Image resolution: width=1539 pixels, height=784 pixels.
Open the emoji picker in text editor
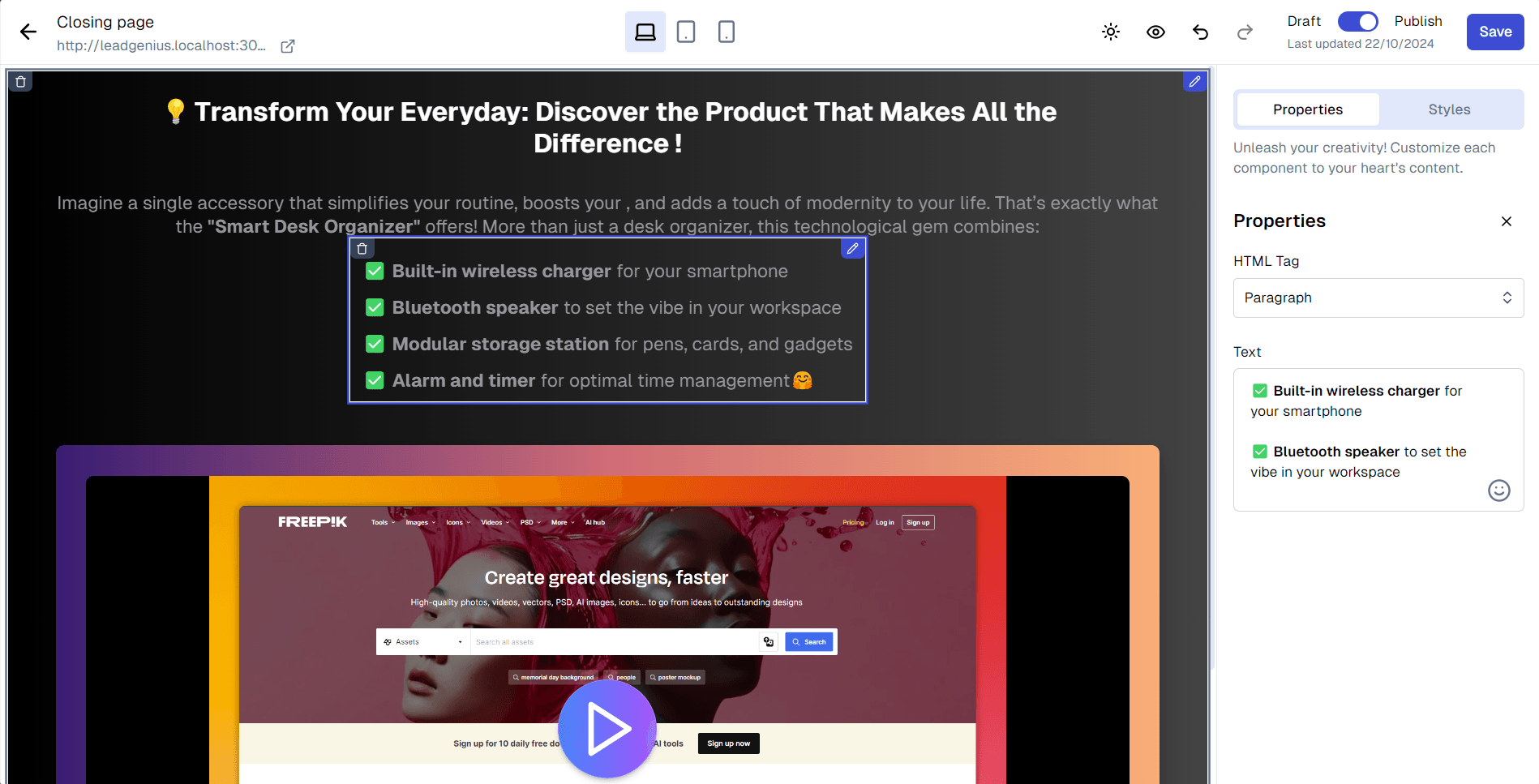tap(1498, 491)
